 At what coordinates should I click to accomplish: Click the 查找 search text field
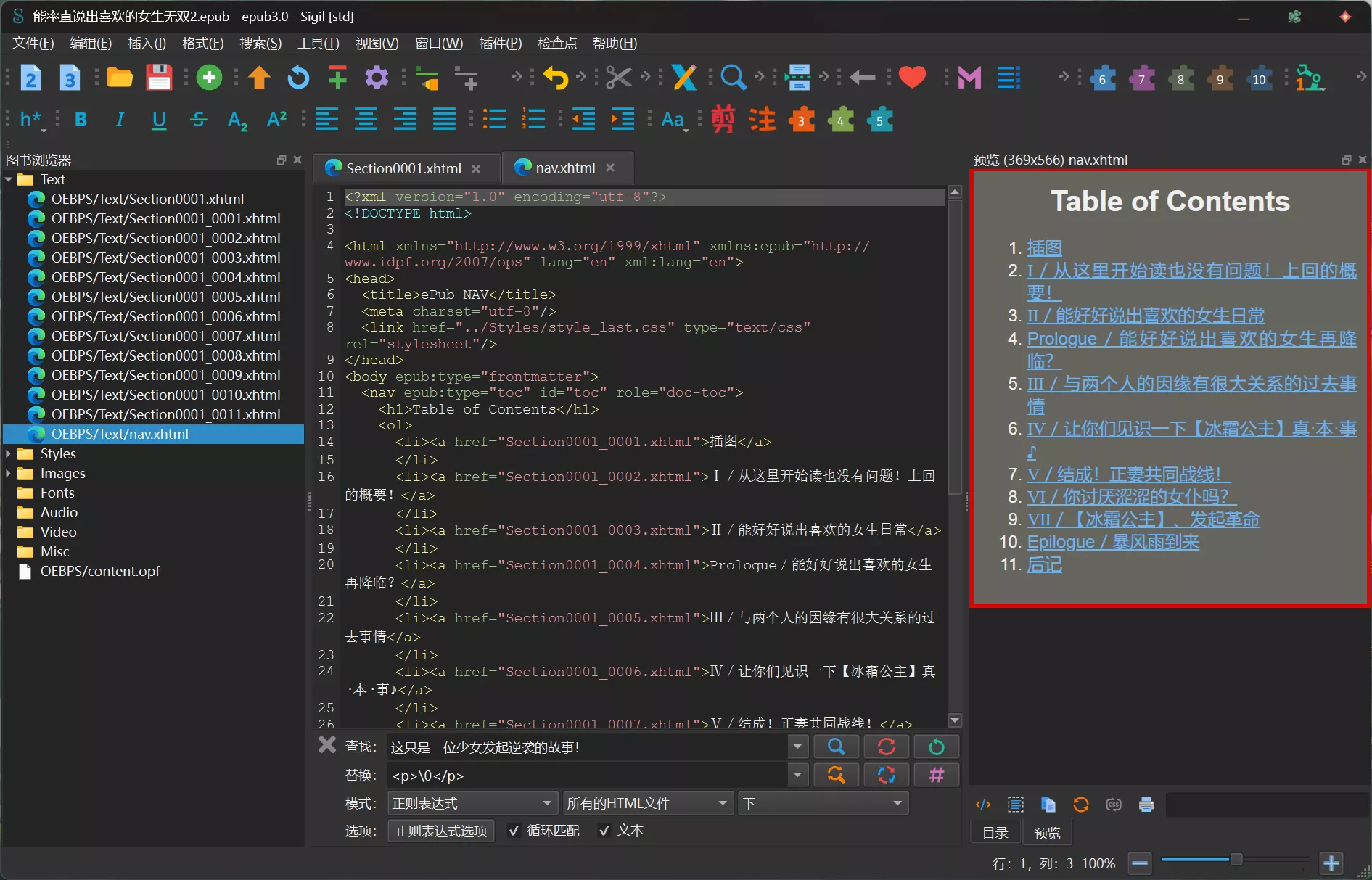[586, 747]
